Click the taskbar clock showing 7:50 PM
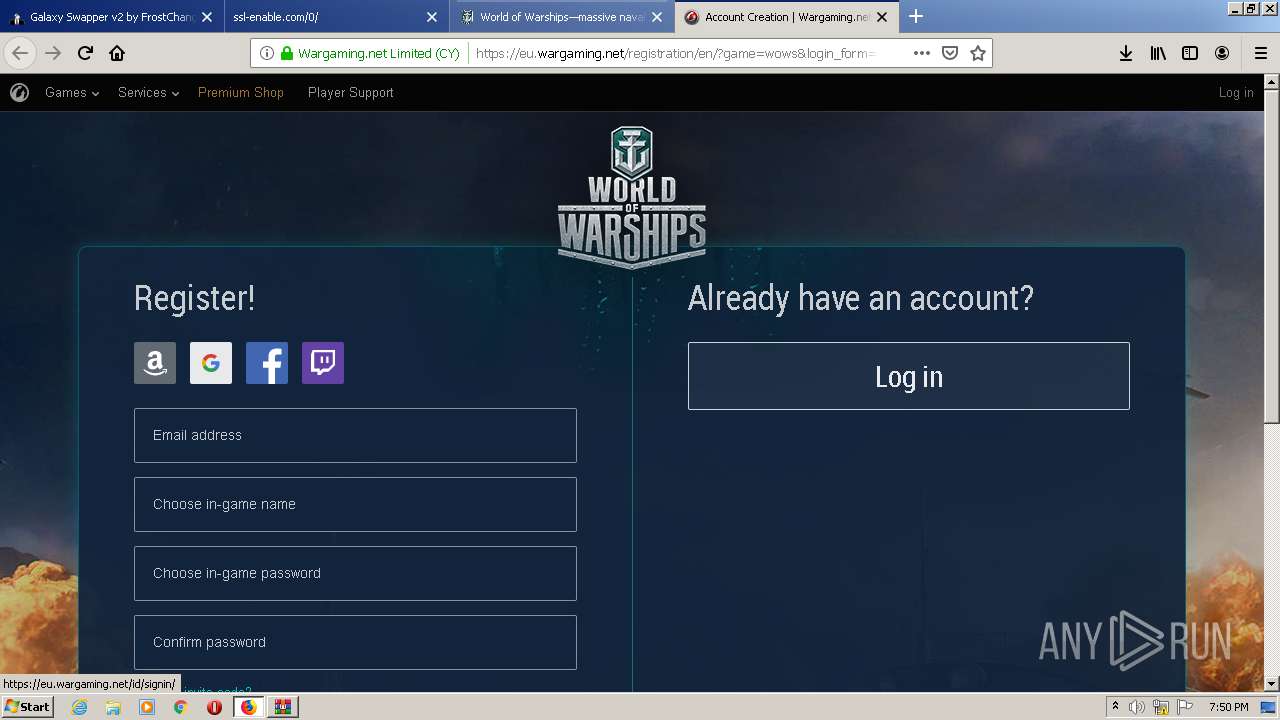1280x720 pixels. tap(1229, 707)
